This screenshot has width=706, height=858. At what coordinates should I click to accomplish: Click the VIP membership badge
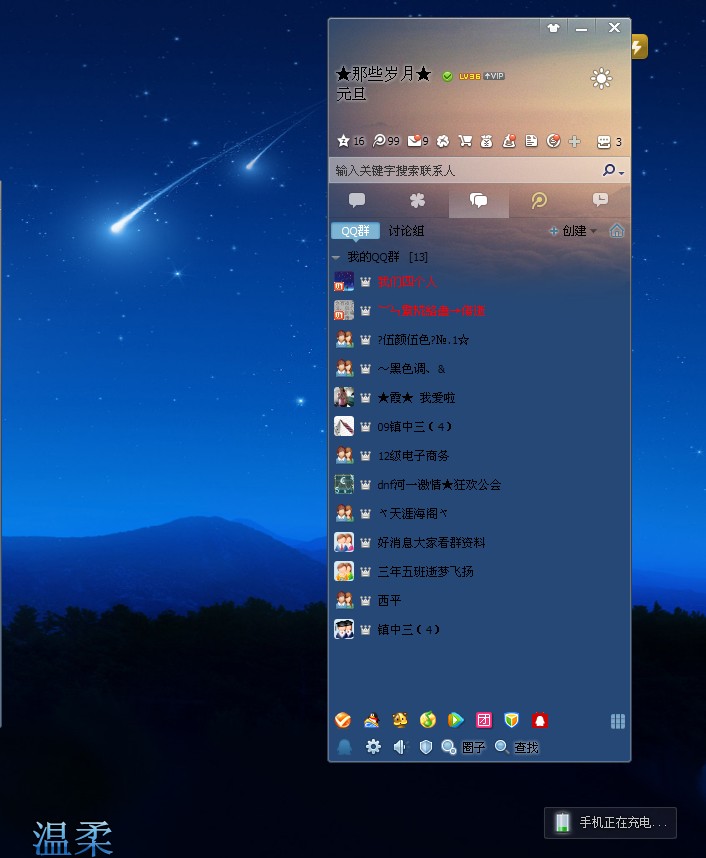tap(494, 76)
